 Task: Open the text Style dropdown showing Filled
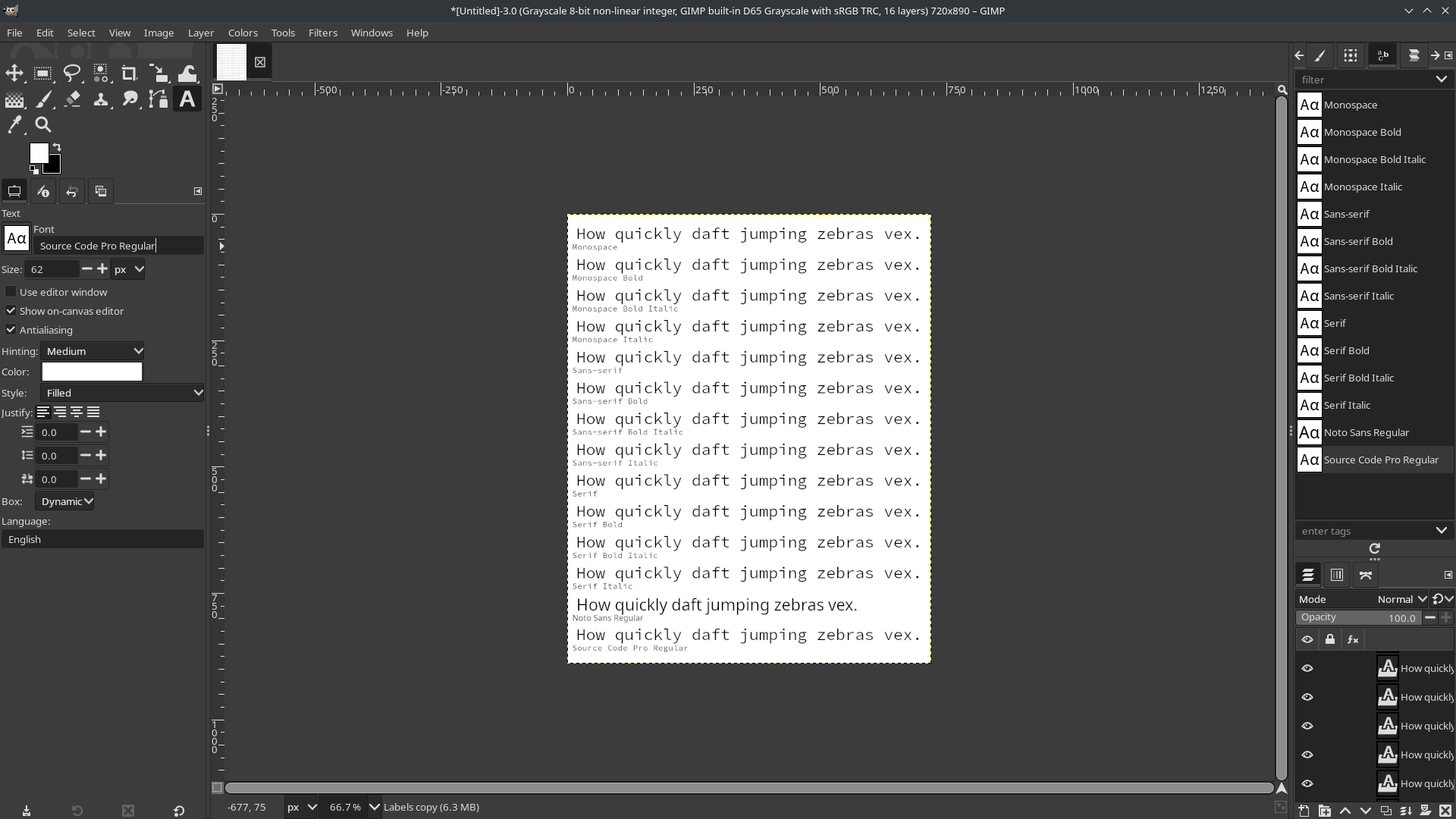(x=122, y=393)
